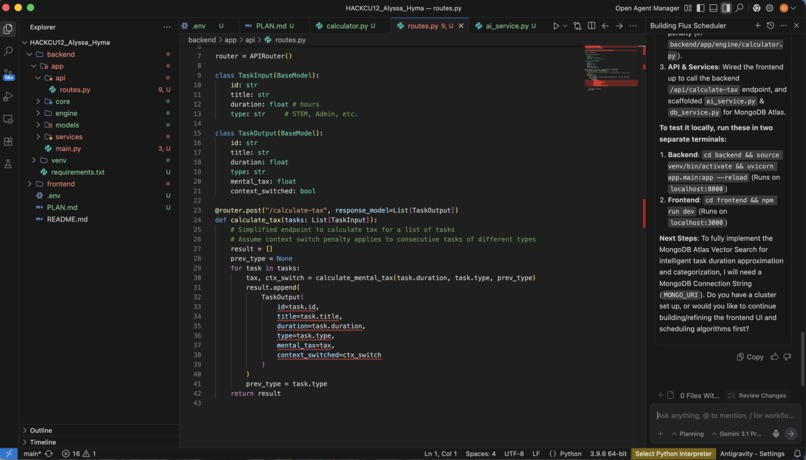This screenshot has height=460, width=806.
Task: Start a new agent conversation with plus icon
Action: tap(757, 25)
